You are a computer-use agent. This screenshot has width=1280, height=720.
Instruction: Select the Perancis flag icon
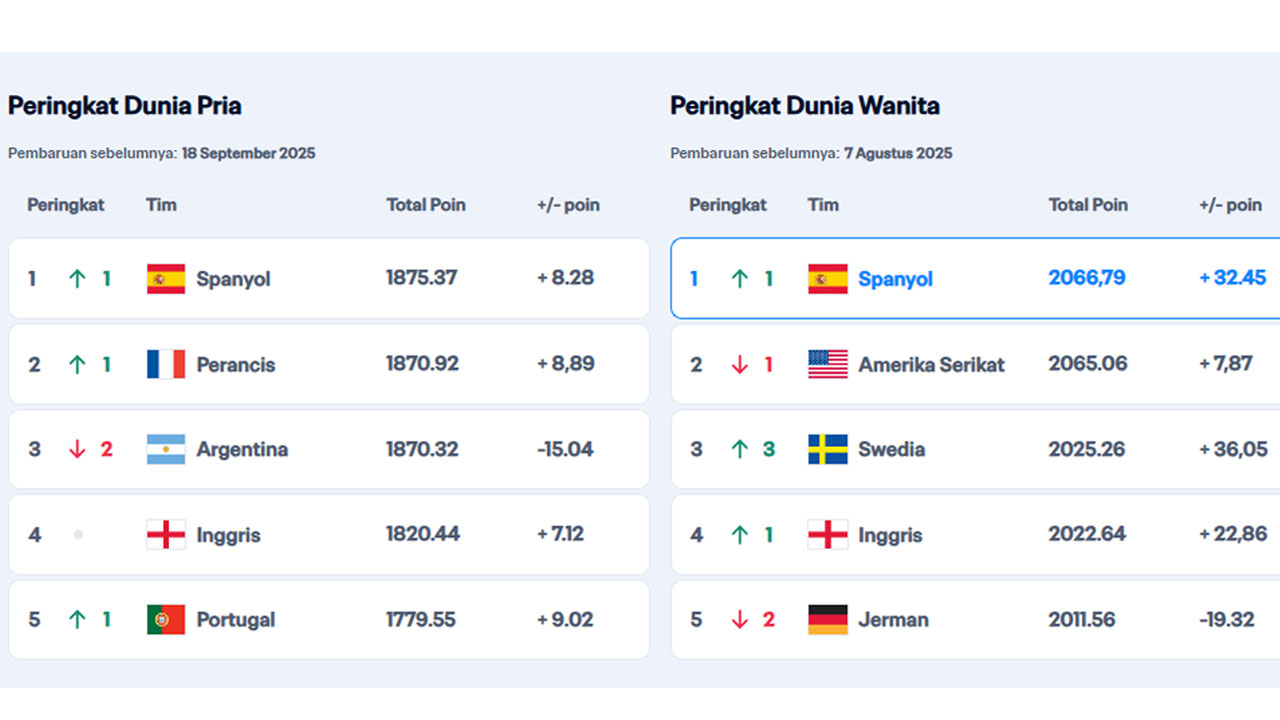point(165,364)
